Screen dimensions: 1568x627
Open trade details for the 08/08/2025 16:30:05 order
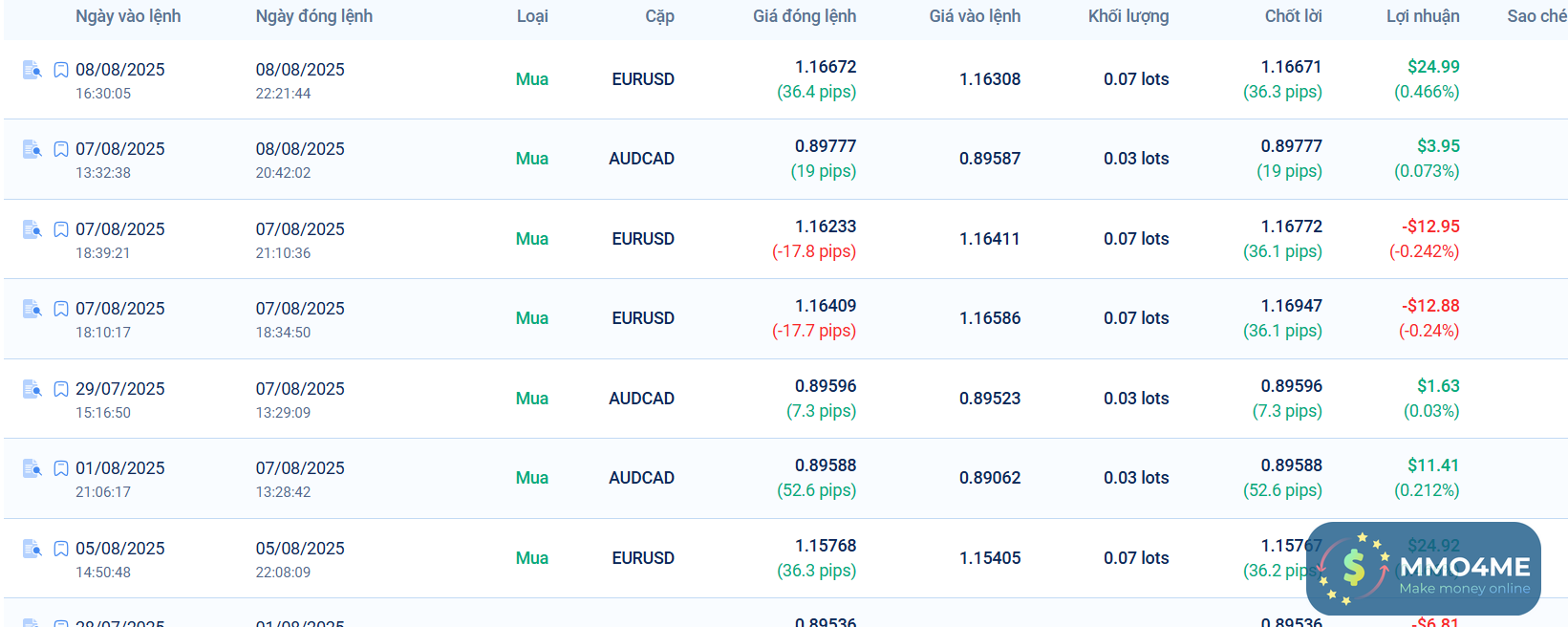[32, 70]
